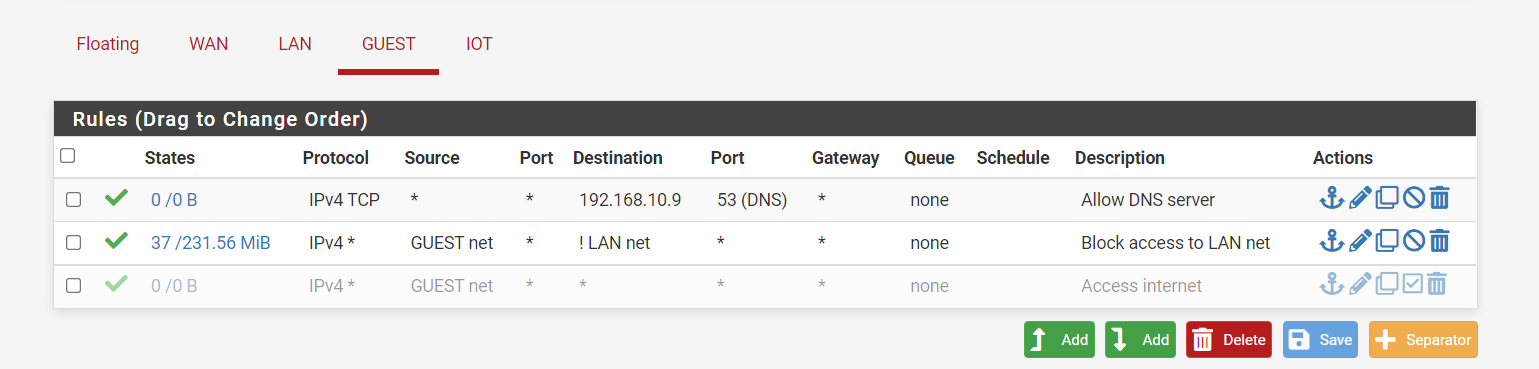The image size is (1539, 369).
Task: Delete the Allow DNS server rule
Action: [1439, 198]
